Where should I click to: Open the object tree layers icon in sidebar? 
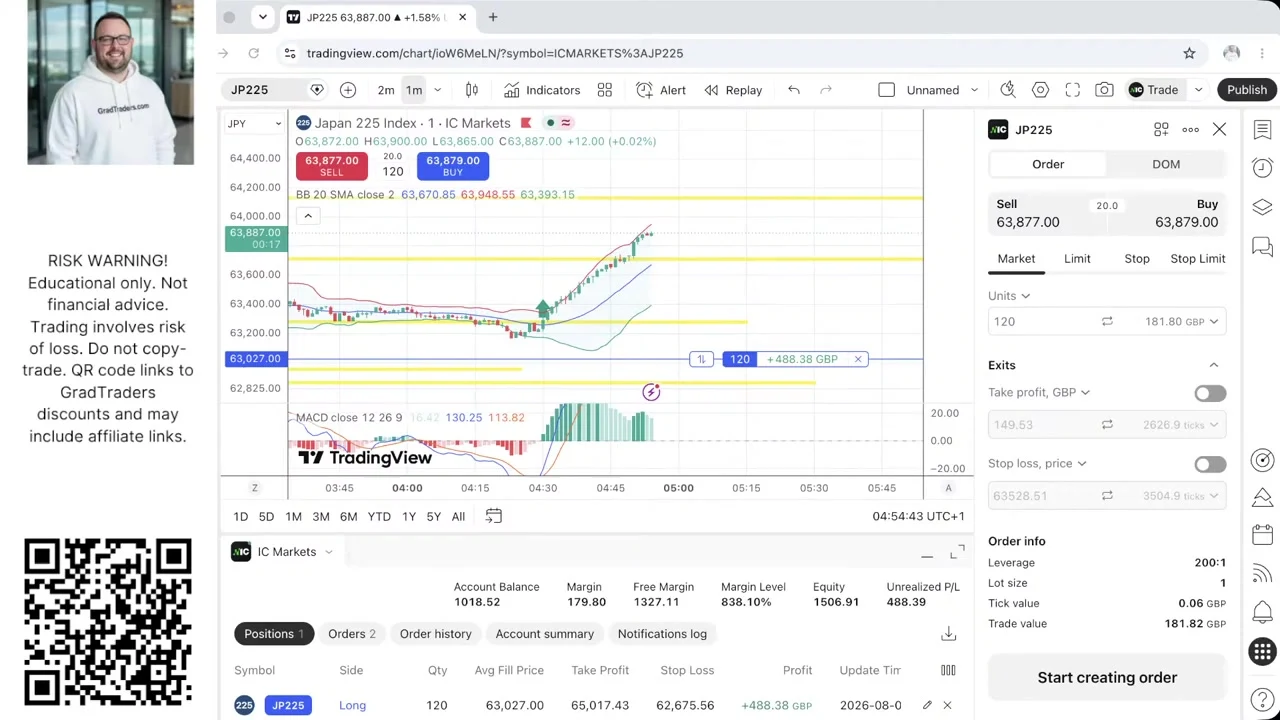(x=1262, y=207)
